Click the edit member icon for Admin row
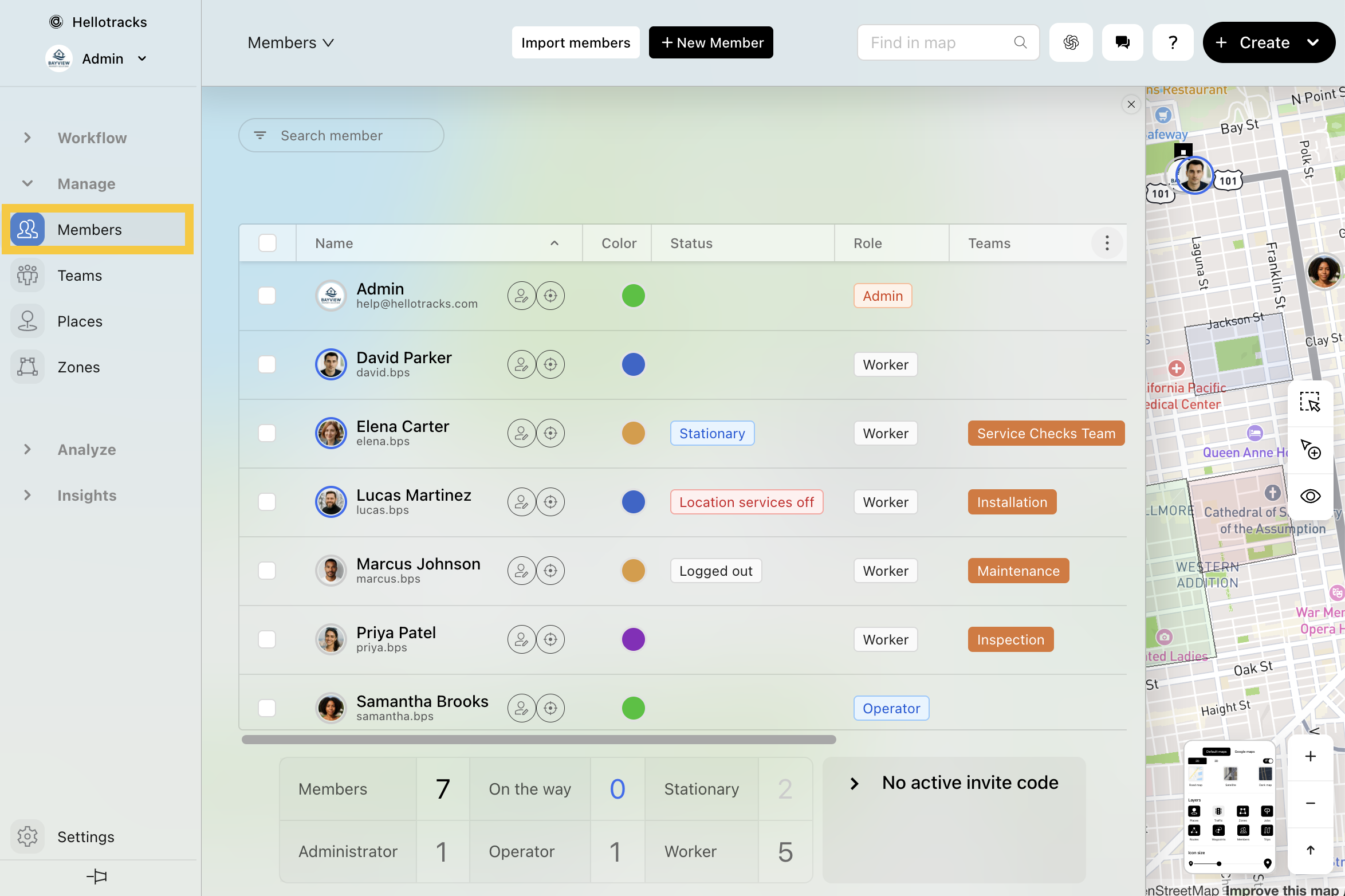Viewport: 1345px width, 896px height. click(x=521, y=296)
